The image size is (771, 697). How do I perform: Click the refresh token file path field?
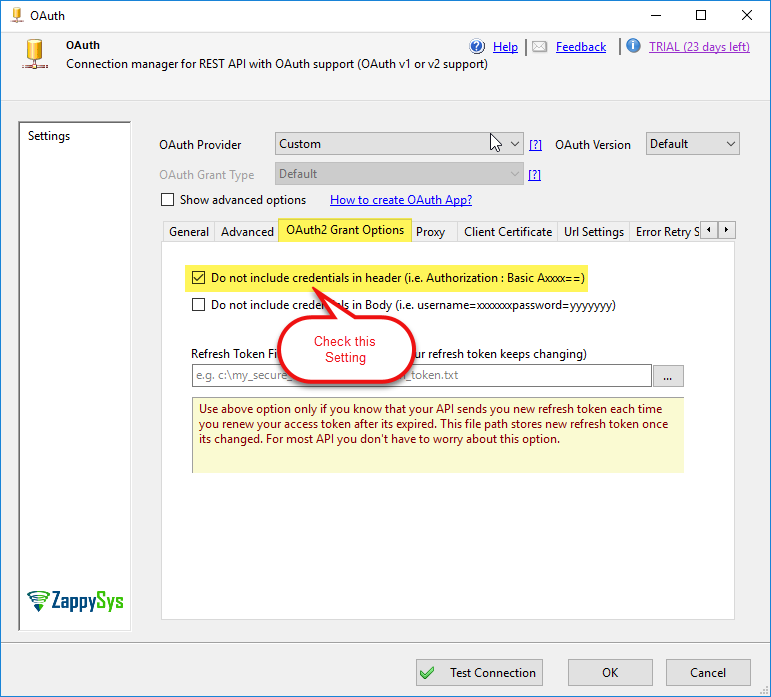coord(420,376)
